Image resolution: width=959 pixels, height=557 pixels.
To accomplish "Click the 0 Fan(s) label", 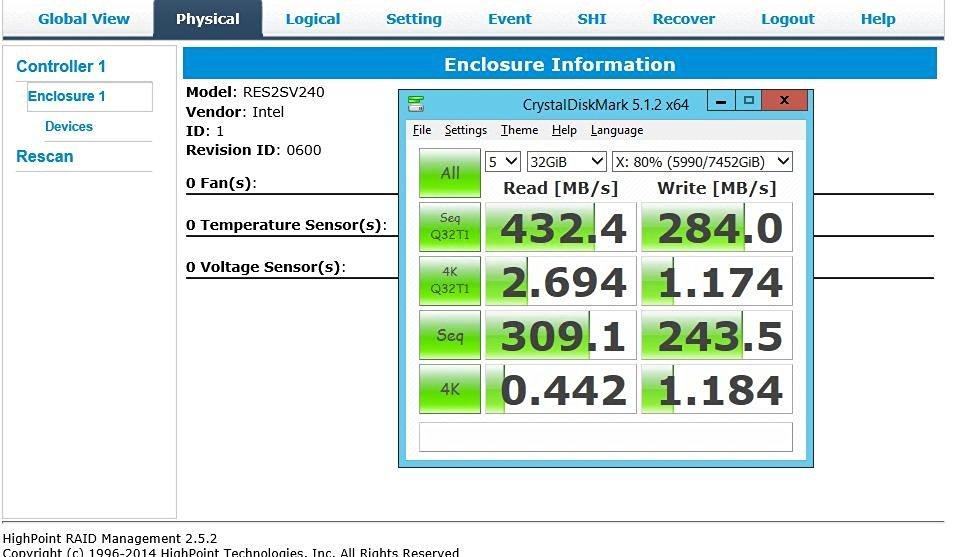I will 221,183.
